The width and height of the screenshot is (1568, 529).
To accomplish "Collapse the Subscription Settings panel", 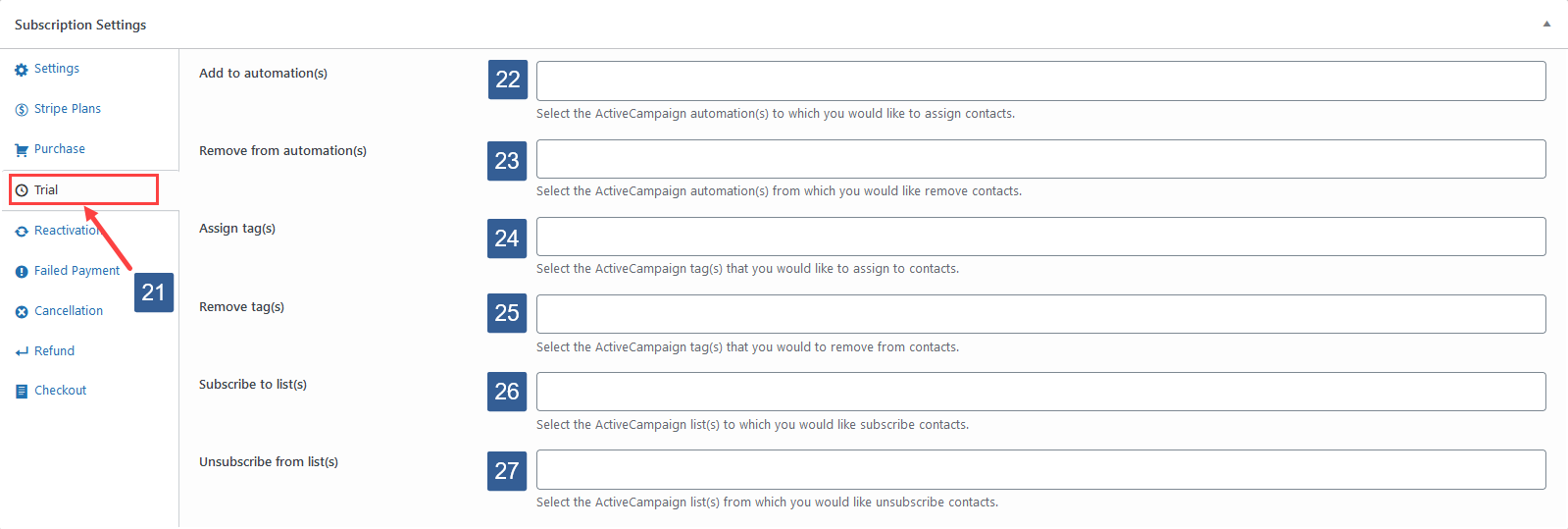I will (1546, 25).
